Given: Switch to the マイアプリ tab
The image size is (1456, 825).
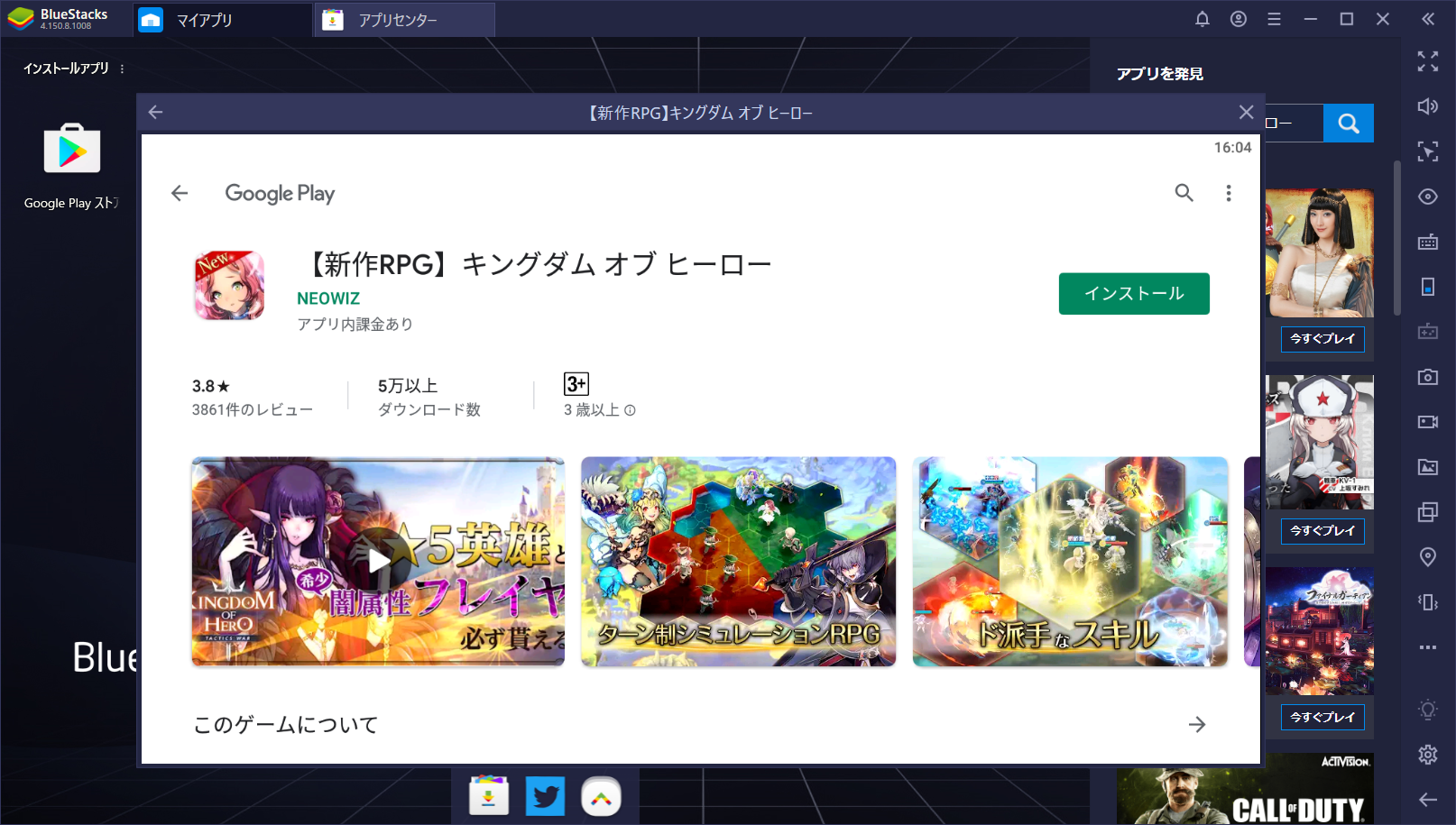Looking at the screenshot, I should (223, 20).
